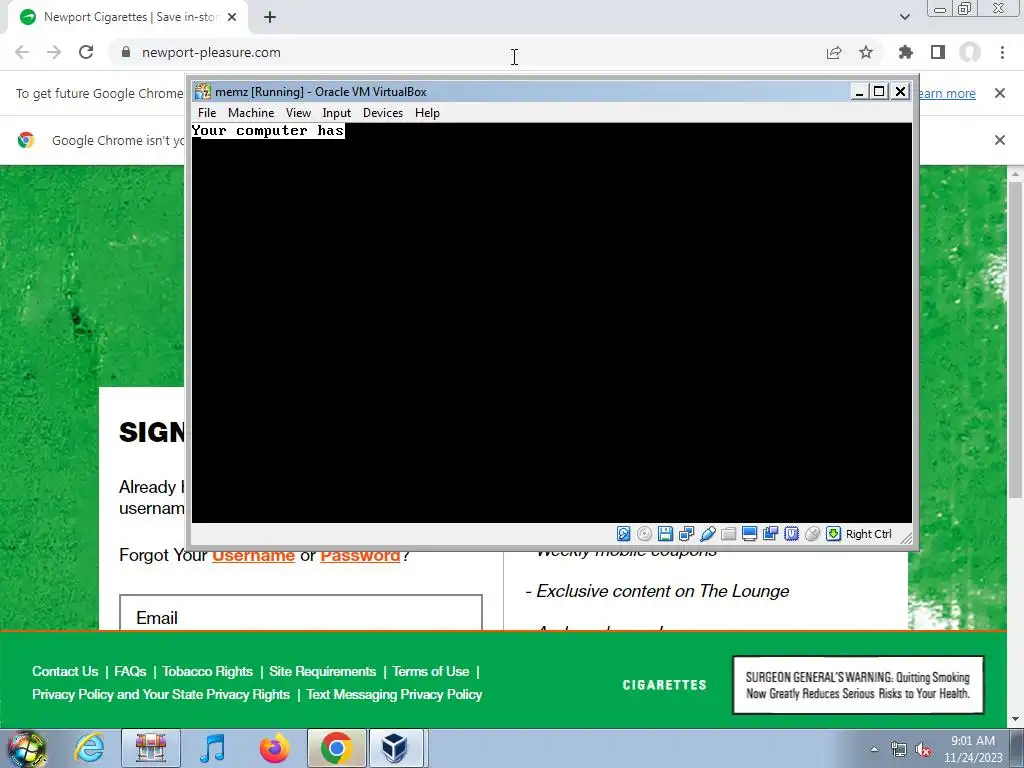Close the Newport Cigarettes tab
This screenshot has height=768, width=1024.
[232, 18]
